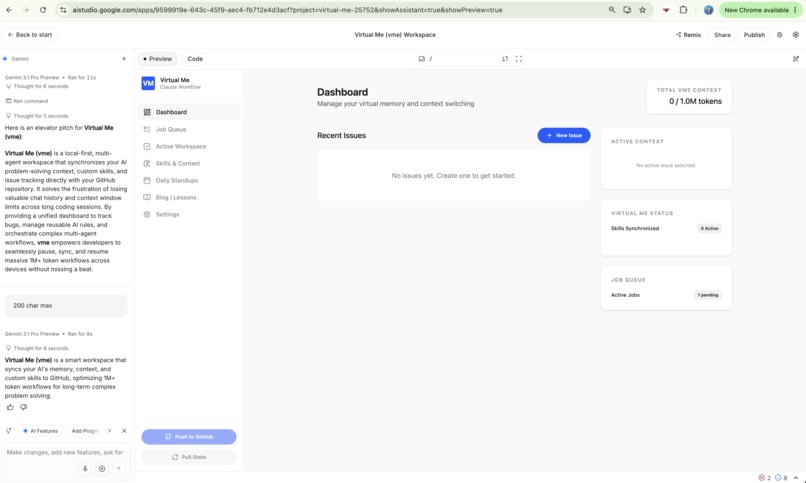Switch to the Code tab
This screenshot has height=483, width=806.
(195, 59)
